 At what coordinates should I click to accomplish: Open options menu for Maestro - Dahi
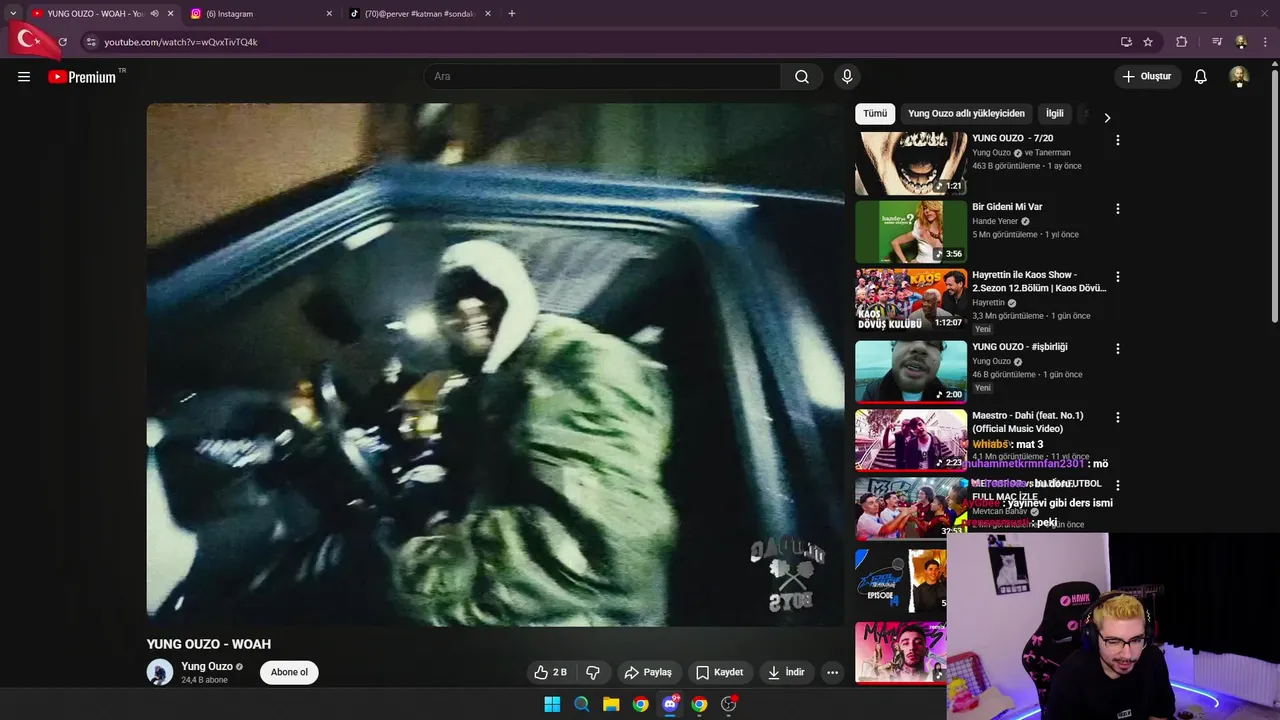1118,417
